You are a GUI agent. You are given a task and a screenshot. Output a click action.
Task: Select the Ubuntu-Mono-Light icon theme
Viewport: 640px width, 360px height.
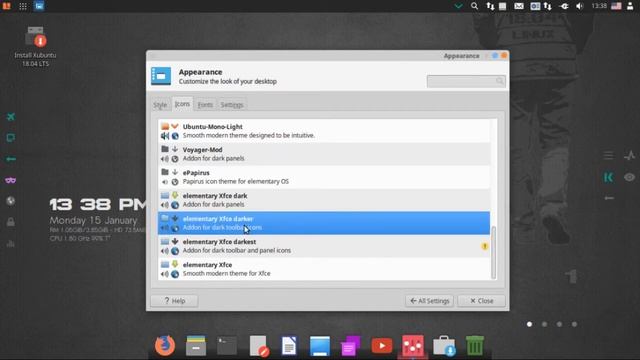[x=324, y=131]
